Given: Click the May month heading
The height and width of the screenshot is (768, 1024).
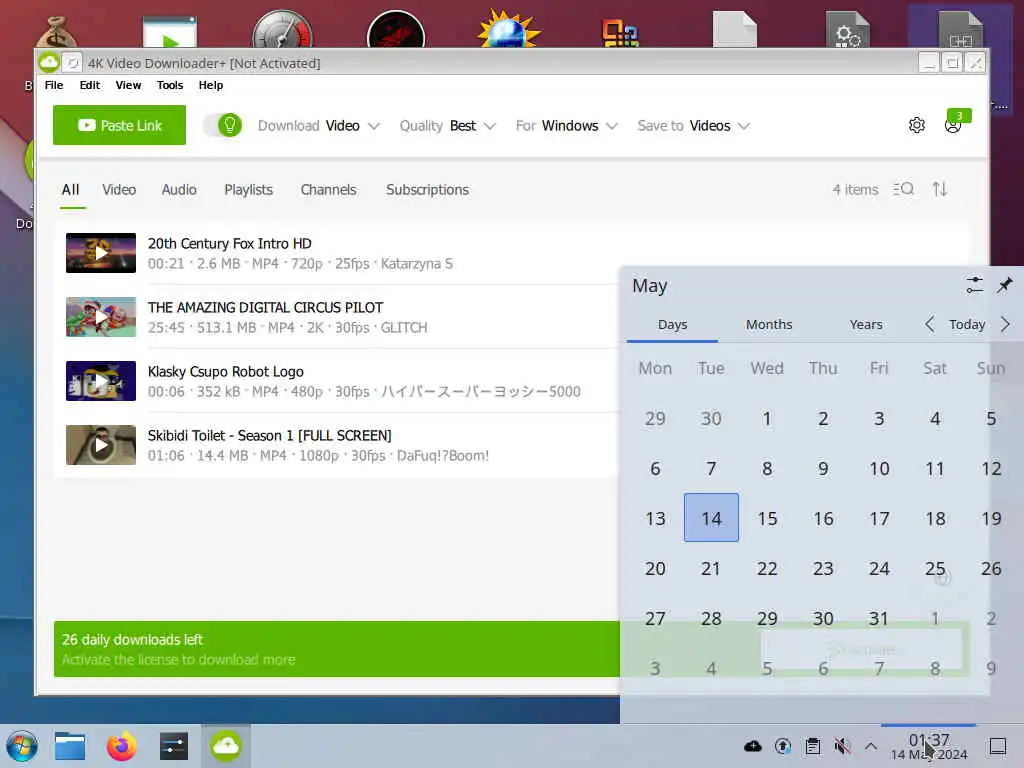Looking at the screenshot, I should tap(650, 285).
